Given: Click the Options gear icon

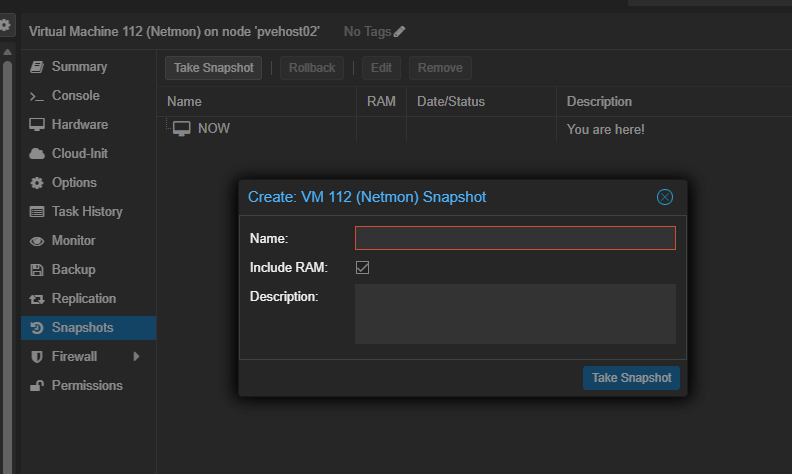Looking at the screenshot, I should [37, 183].
